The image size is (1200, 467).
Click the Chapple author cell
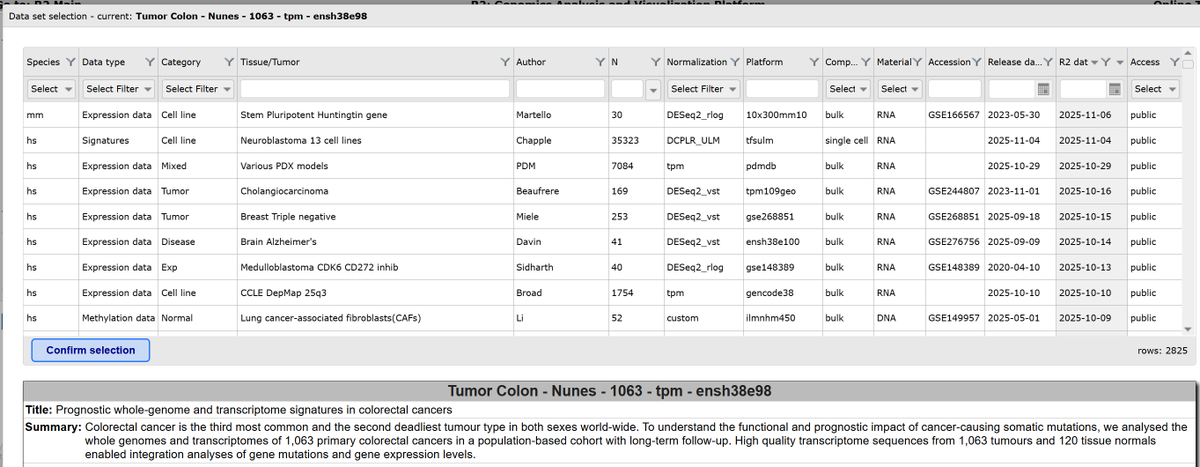click(560, 141)
